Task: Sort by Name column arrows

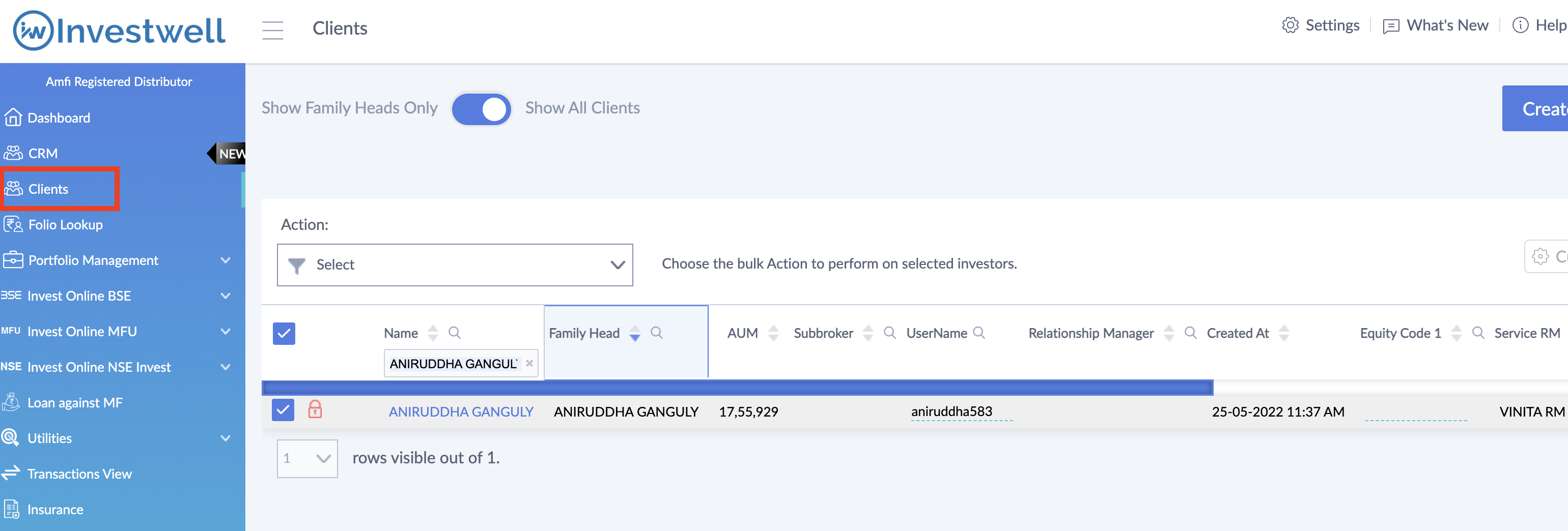Action: pyautogui.click(x=433, y=333)
